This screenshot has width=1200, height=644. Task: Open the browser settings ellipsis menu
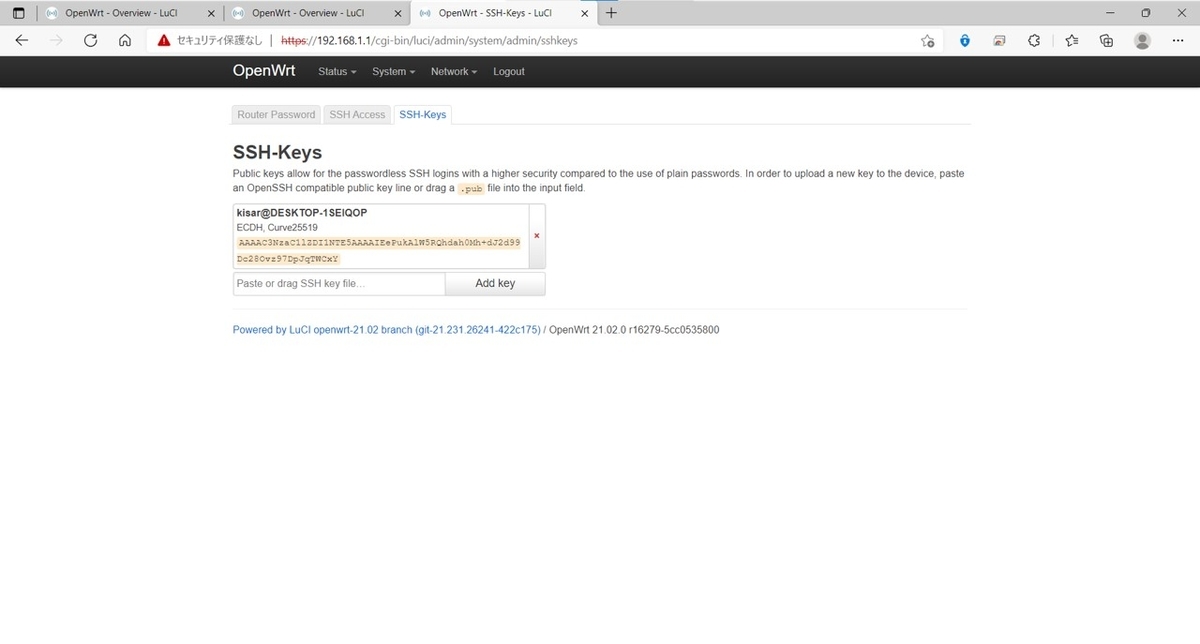(x=1177, y=41)
